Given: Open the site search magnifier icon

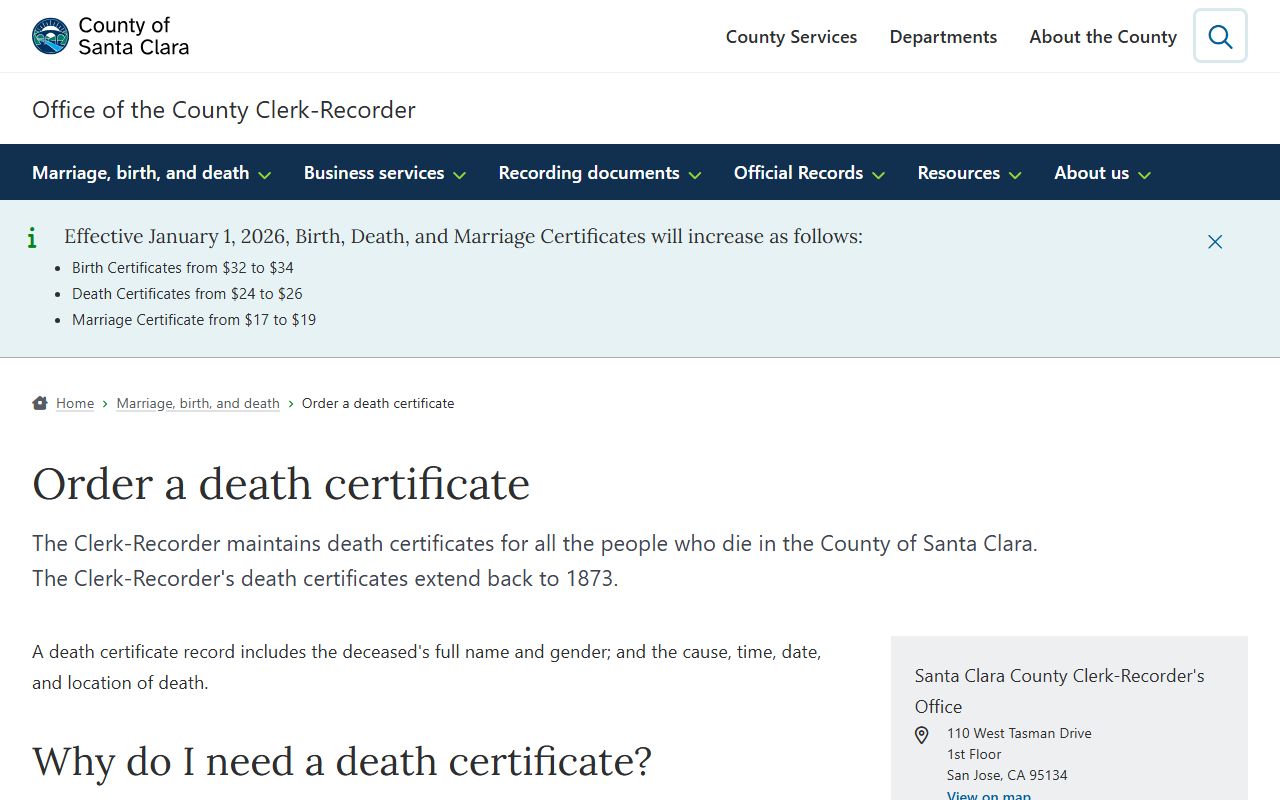Looking at the screenshot, I should tap(1220, 36).
